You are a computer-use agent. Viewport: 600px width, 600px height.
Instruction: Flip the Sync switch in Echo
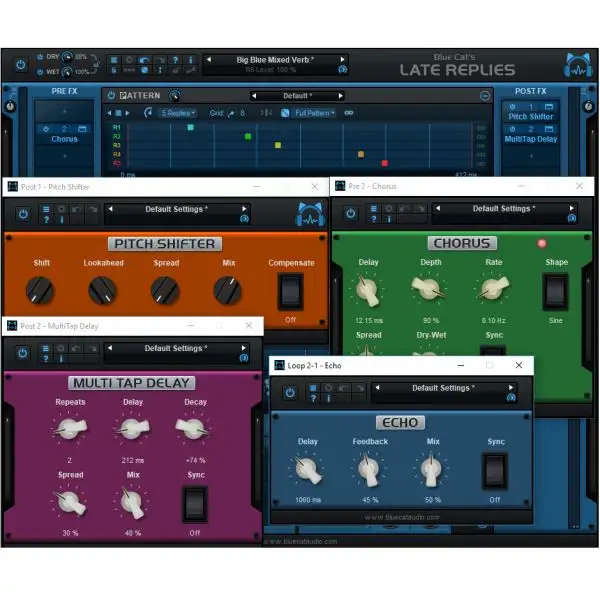coord(495,471)
